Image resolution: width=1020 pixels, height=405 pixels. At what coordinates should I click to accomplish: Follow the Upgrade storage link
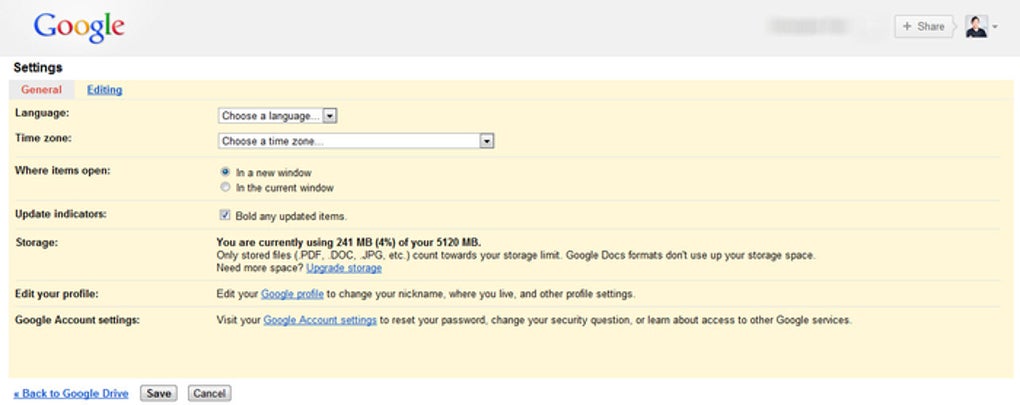coord(344,268)
